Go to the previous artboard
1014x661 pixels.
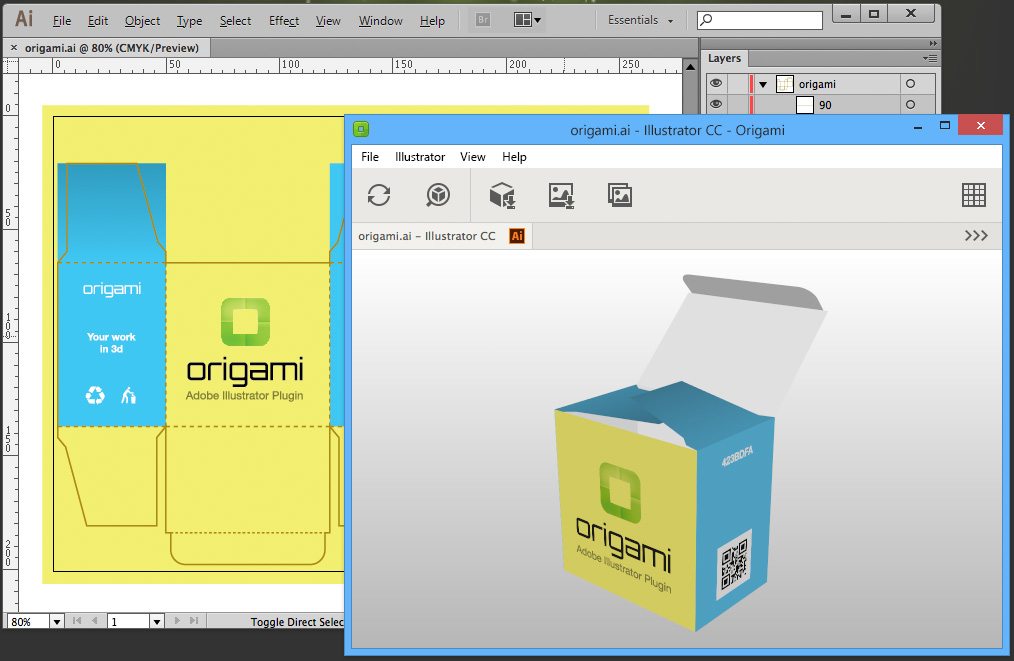coord(94,621)
